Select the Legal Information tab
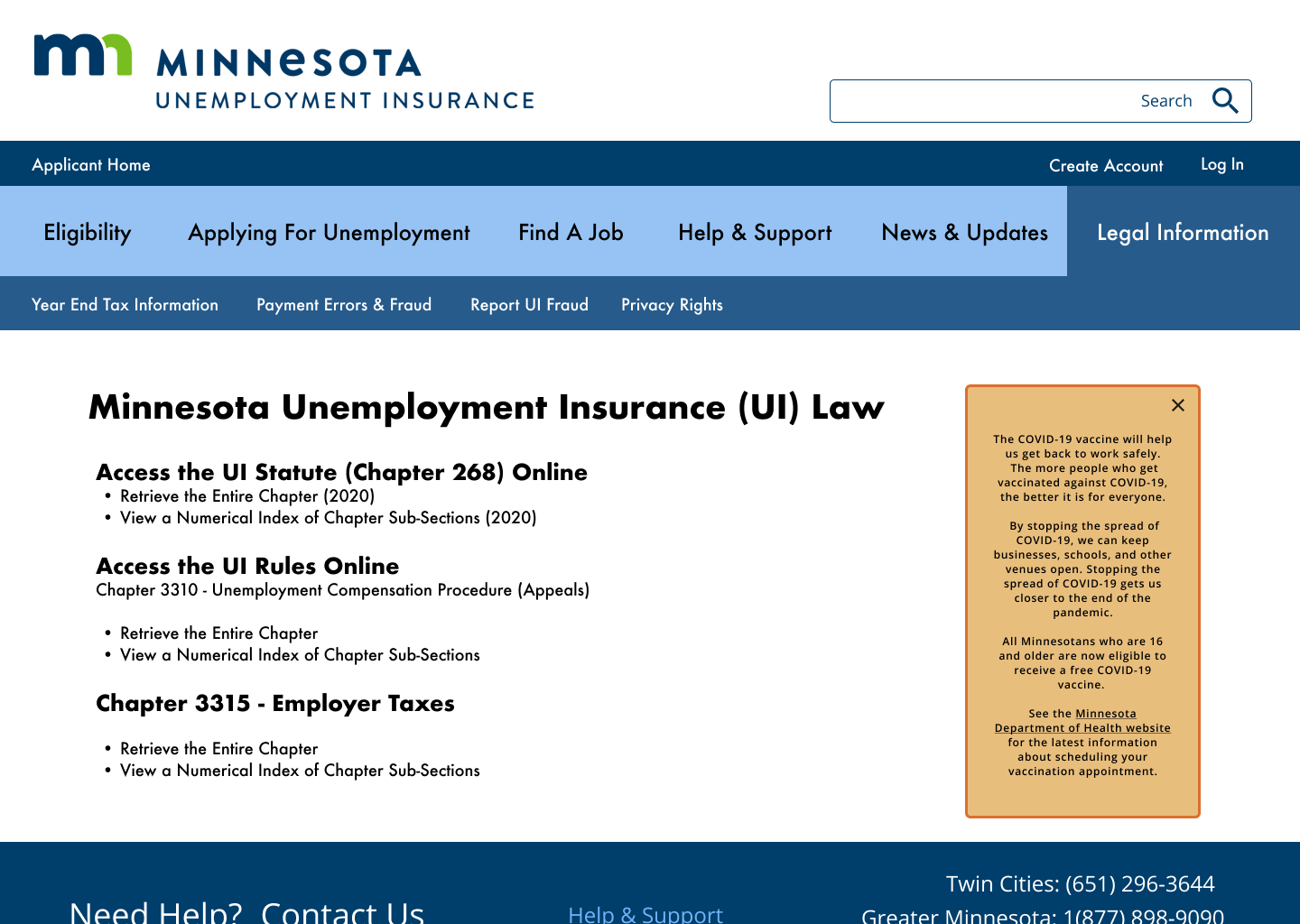 point(1183,232)
